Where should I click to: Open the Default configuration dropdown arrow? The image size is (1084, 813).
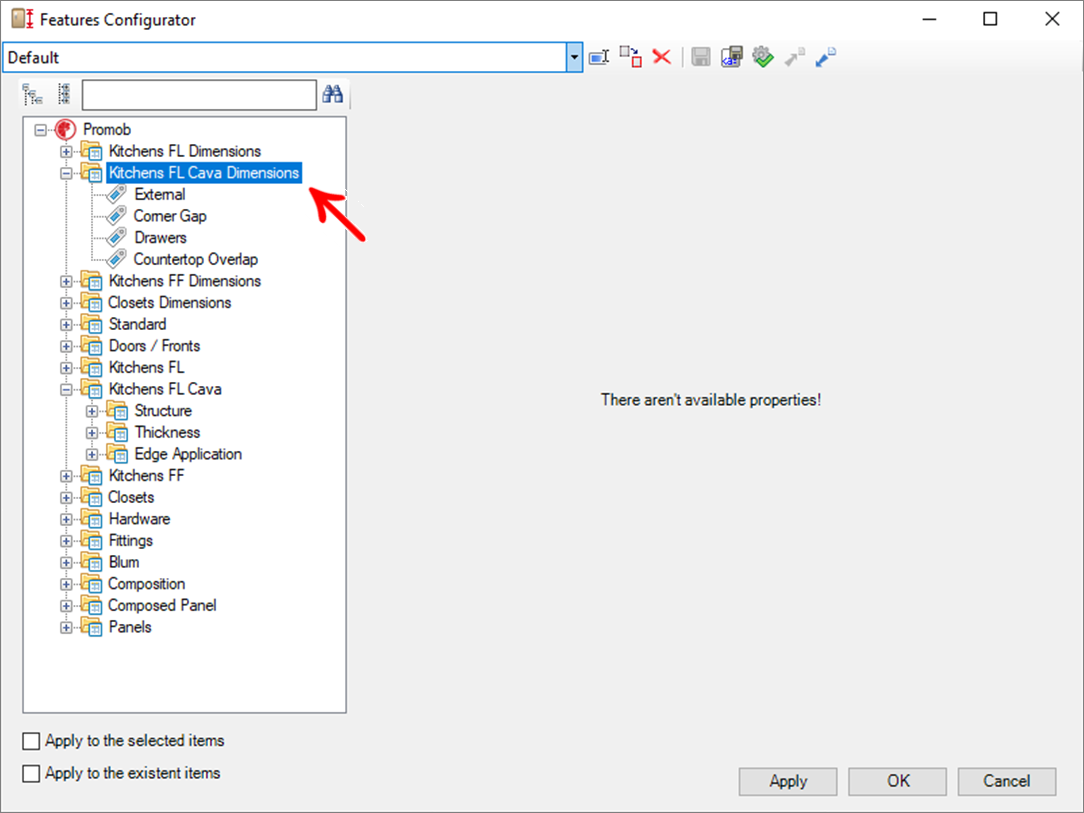pos(574,57)
